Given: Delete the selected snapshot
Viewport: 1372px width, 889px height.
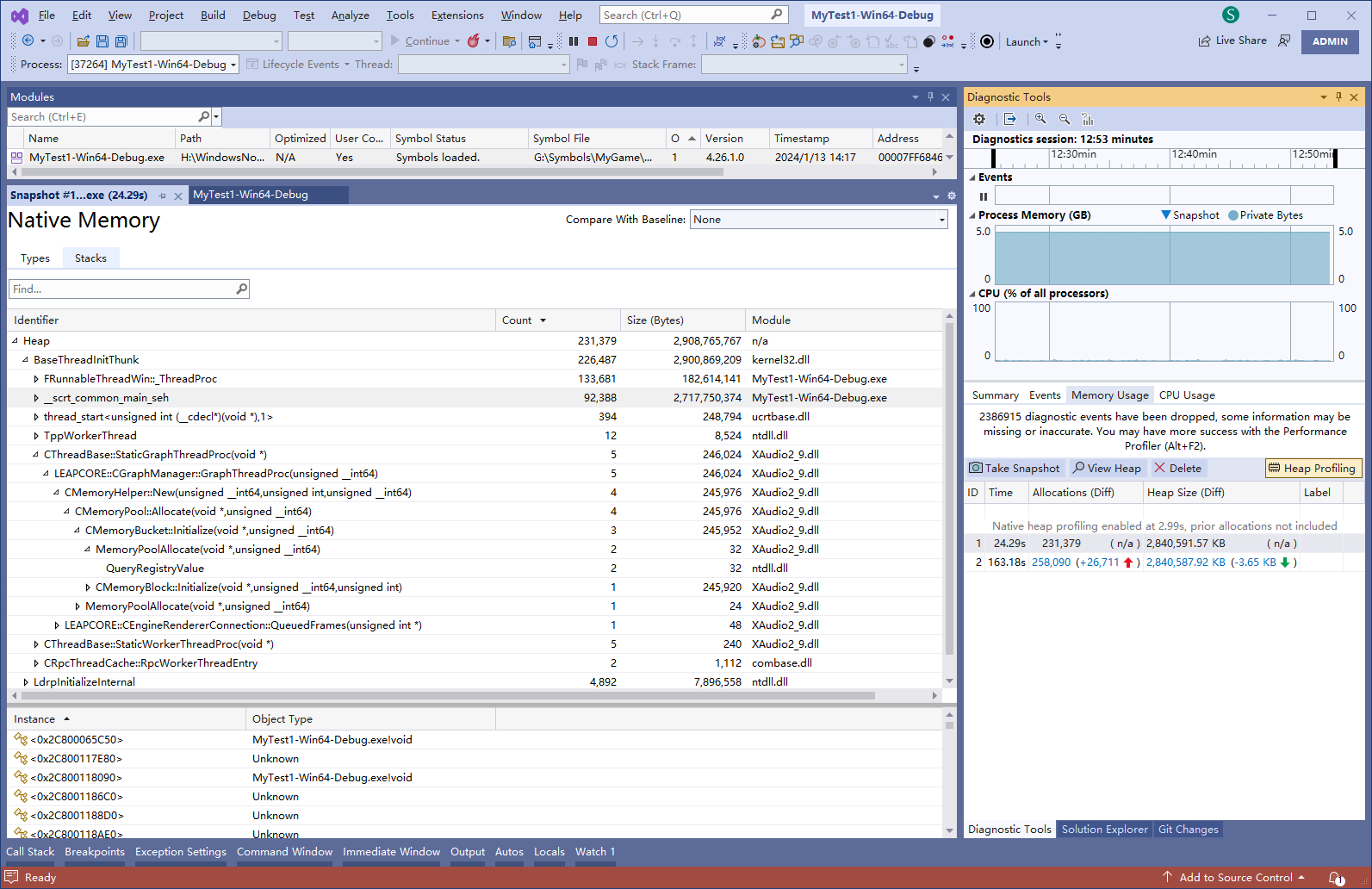Looking at the screenshot, I should [1178, 468].
